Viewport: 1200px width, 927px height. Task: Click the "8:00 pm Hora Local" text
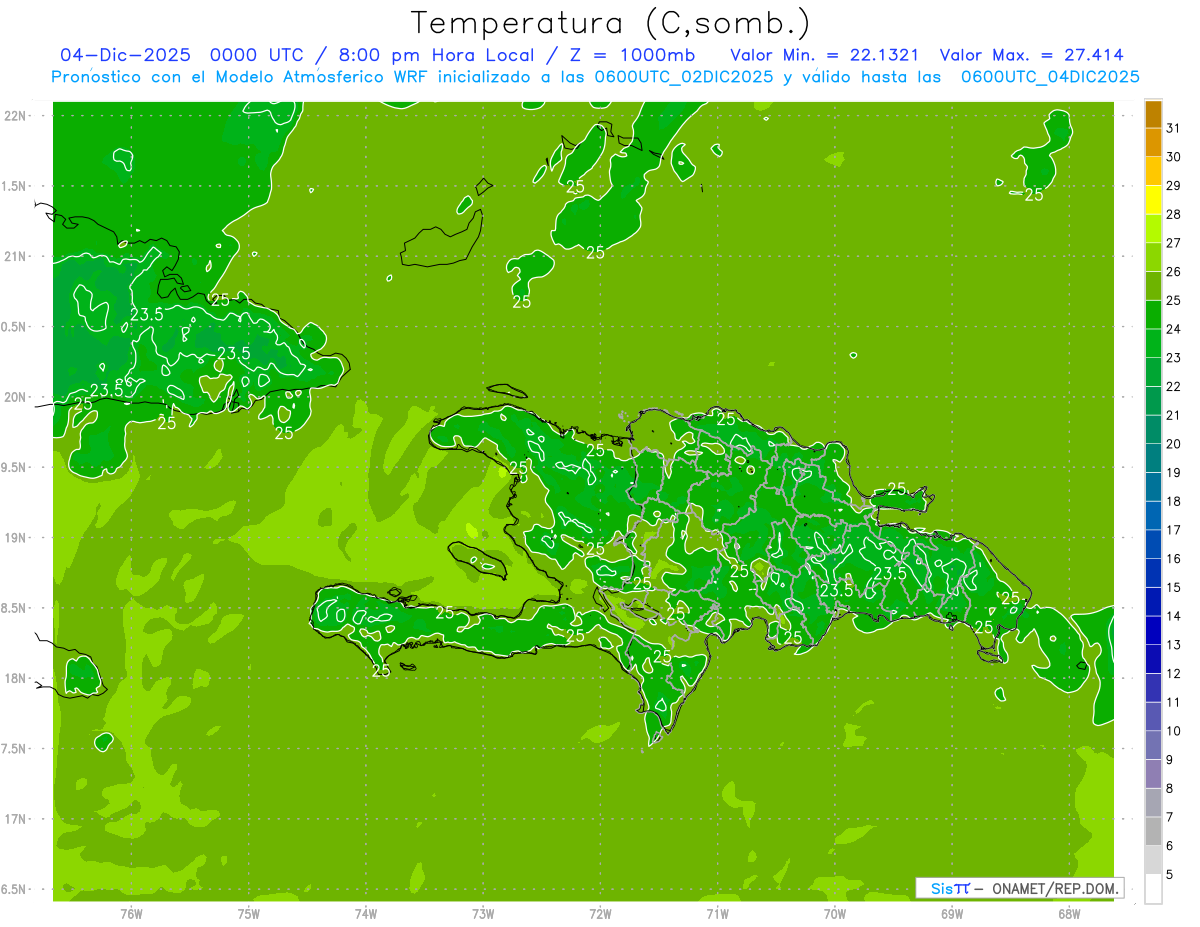[434, 55]
